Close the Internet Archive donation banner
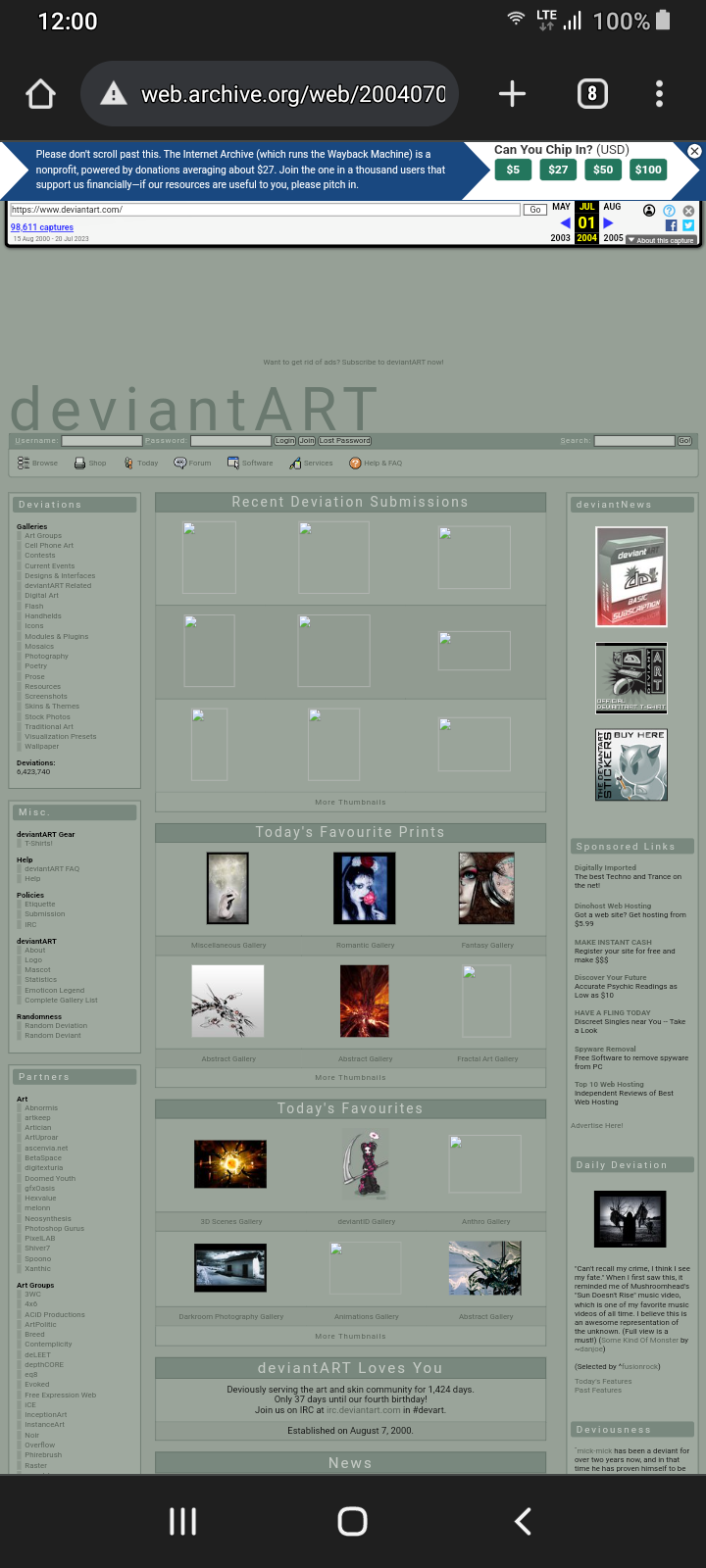Viewport: 706px width, 1568px height. click(694, 151)
